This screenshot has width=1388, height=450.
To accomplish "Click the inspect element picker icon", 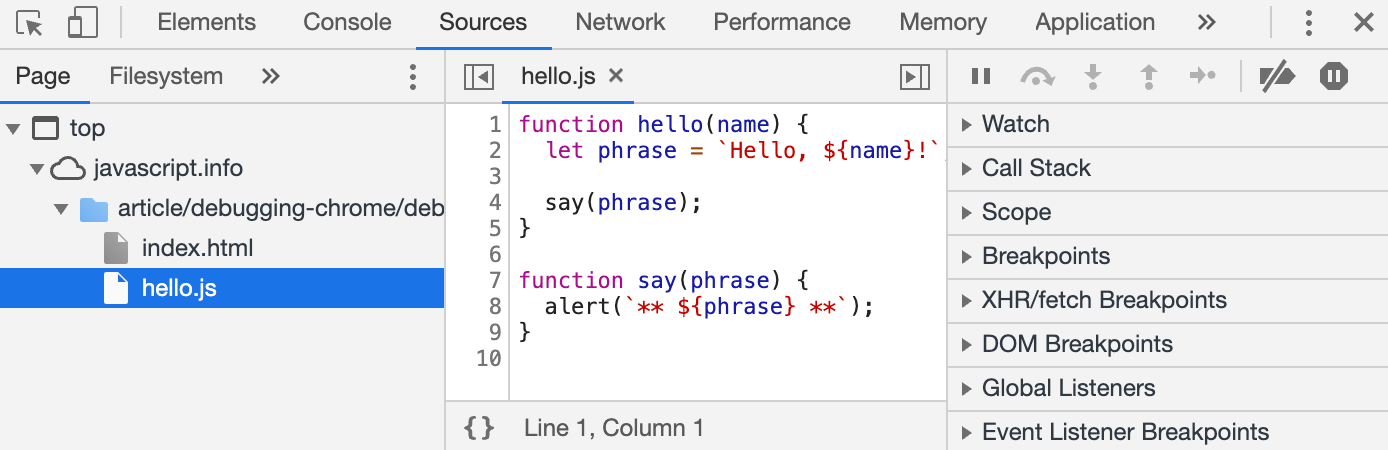I will pos(30,23).
